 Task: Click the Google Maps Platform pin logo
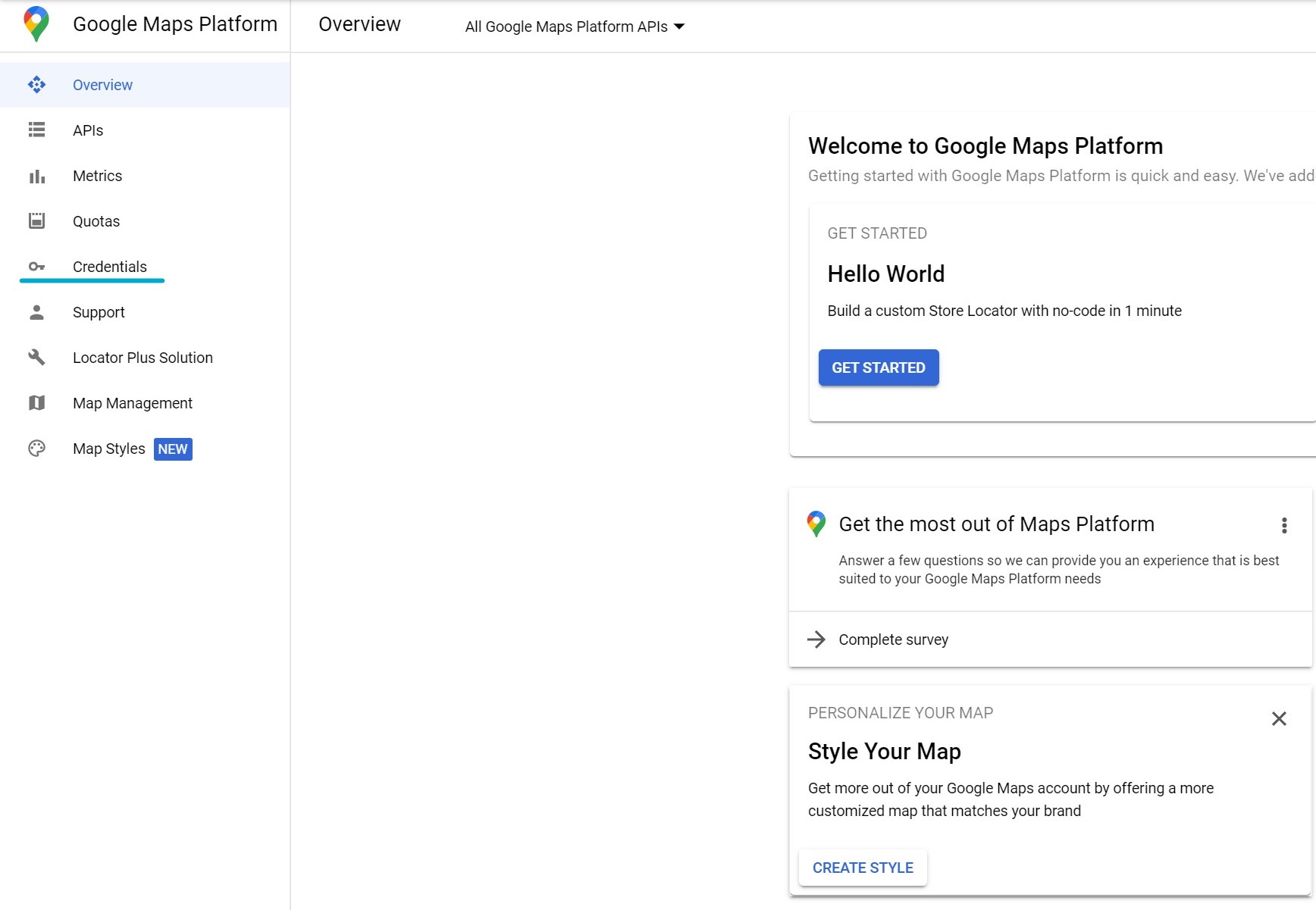coord(36,24)
